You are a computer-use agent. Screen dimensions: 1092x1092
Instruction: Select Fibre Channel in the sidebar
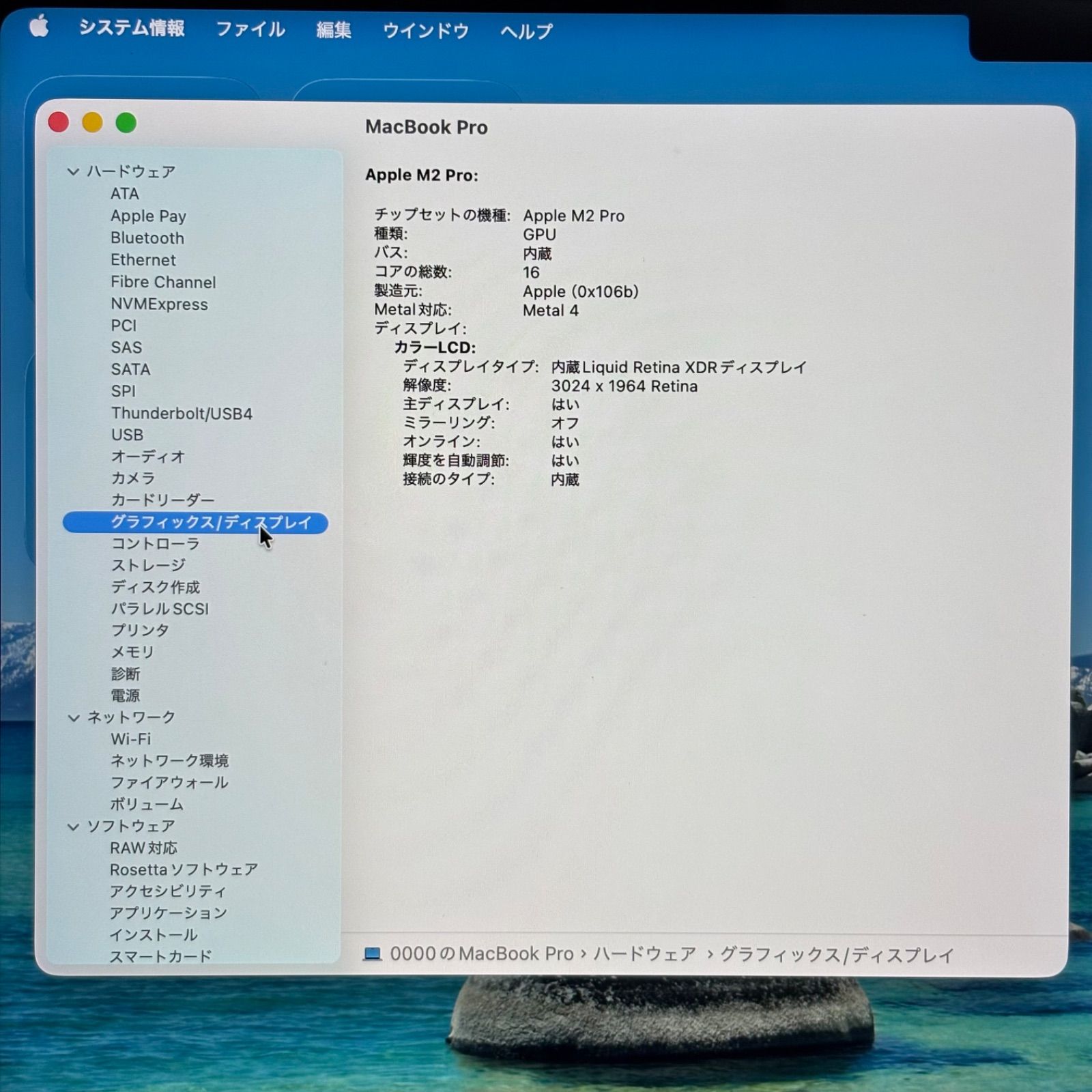163,283
